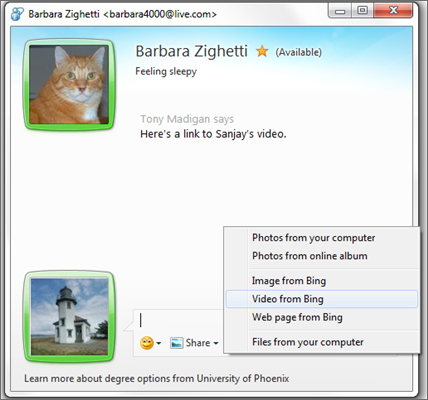The image size is (428, 400).
Task: Select Photos from online album
Action: (x=322, y=256)
